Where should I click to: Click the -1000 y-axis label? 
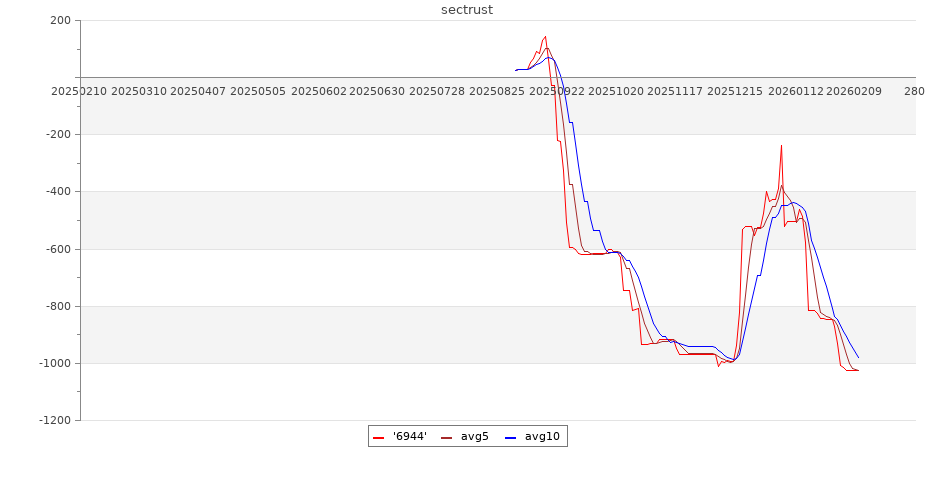pyautogui.click(x=52, y=363)
